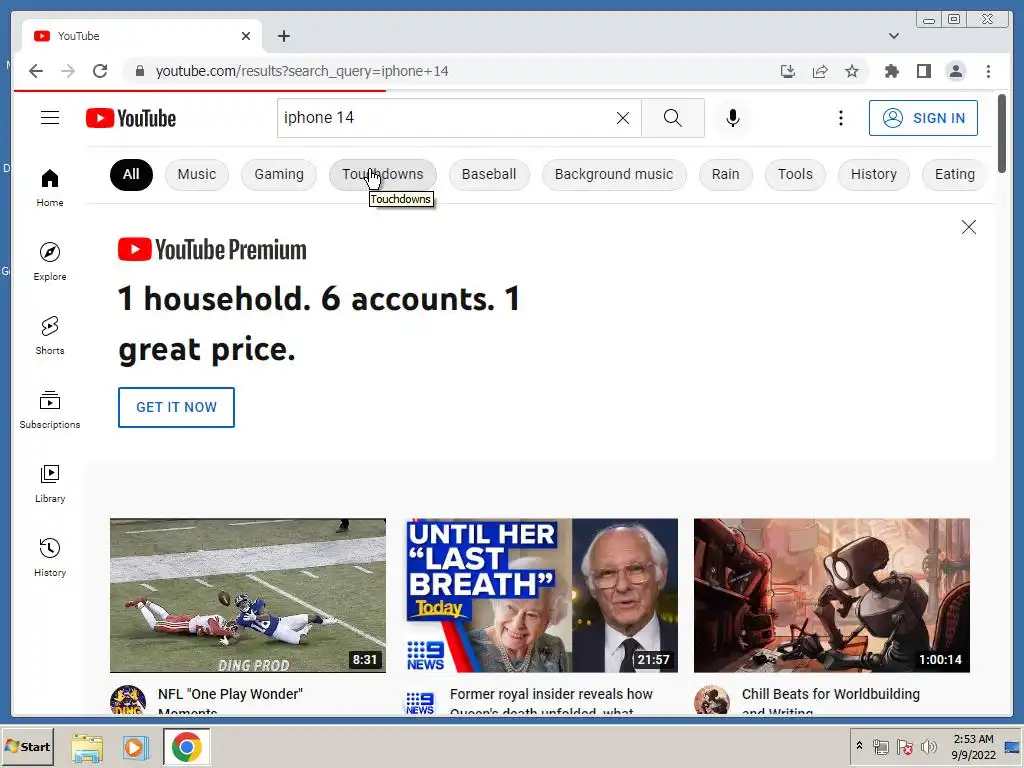Close the YouTube tab
Screen dimensions: 1024x768
tap(246, 36)
